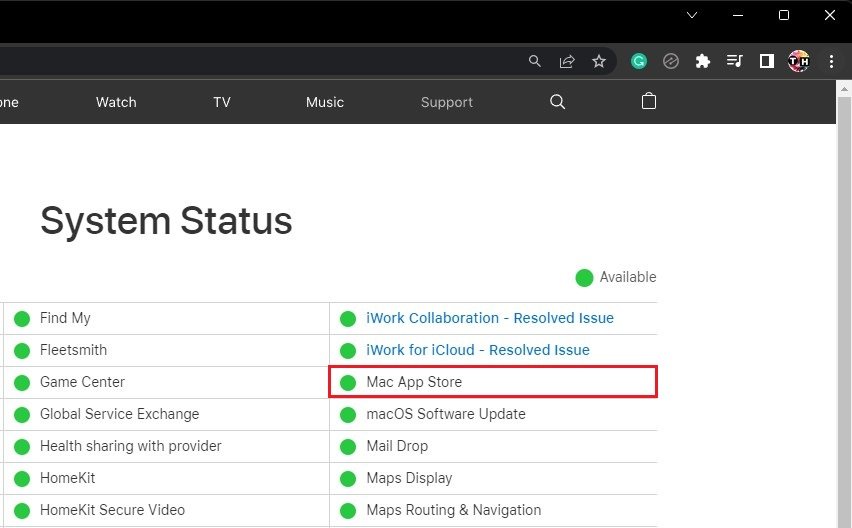Open the Grammarly extension

coord(639,61)
